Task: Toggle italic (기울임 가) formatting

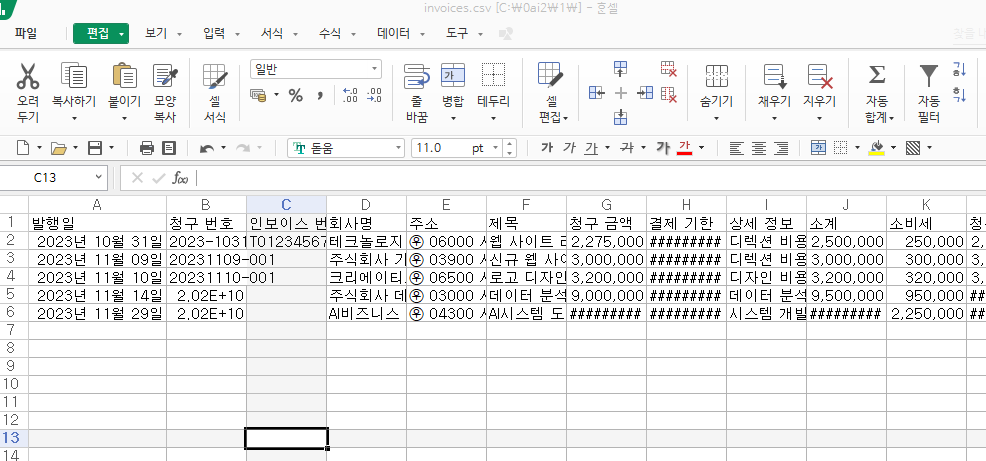Action: click(x=569, y=148)
